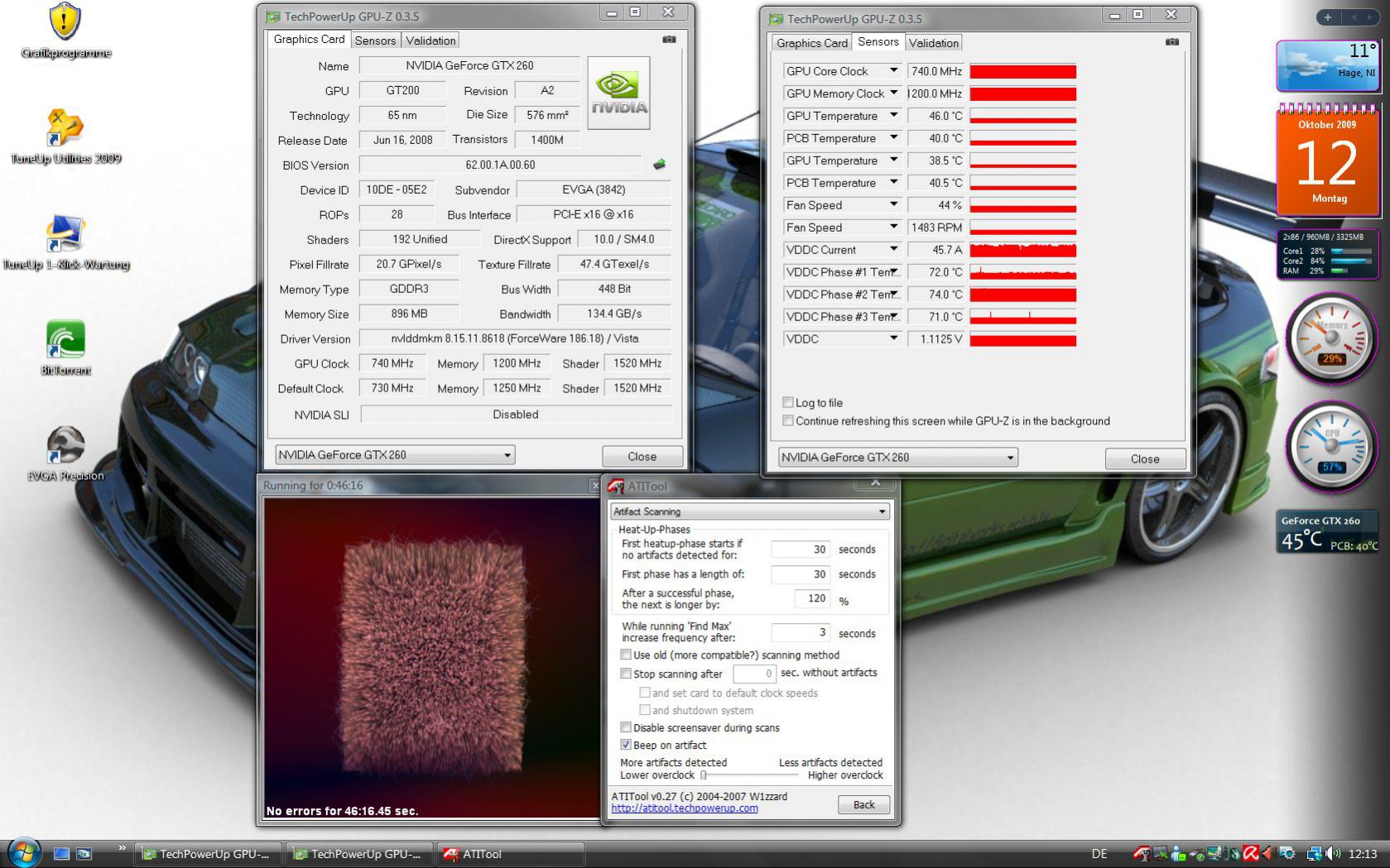Click the memory gauge gadget showing 29%
Screen dimensions: 1390x868
1331,338
